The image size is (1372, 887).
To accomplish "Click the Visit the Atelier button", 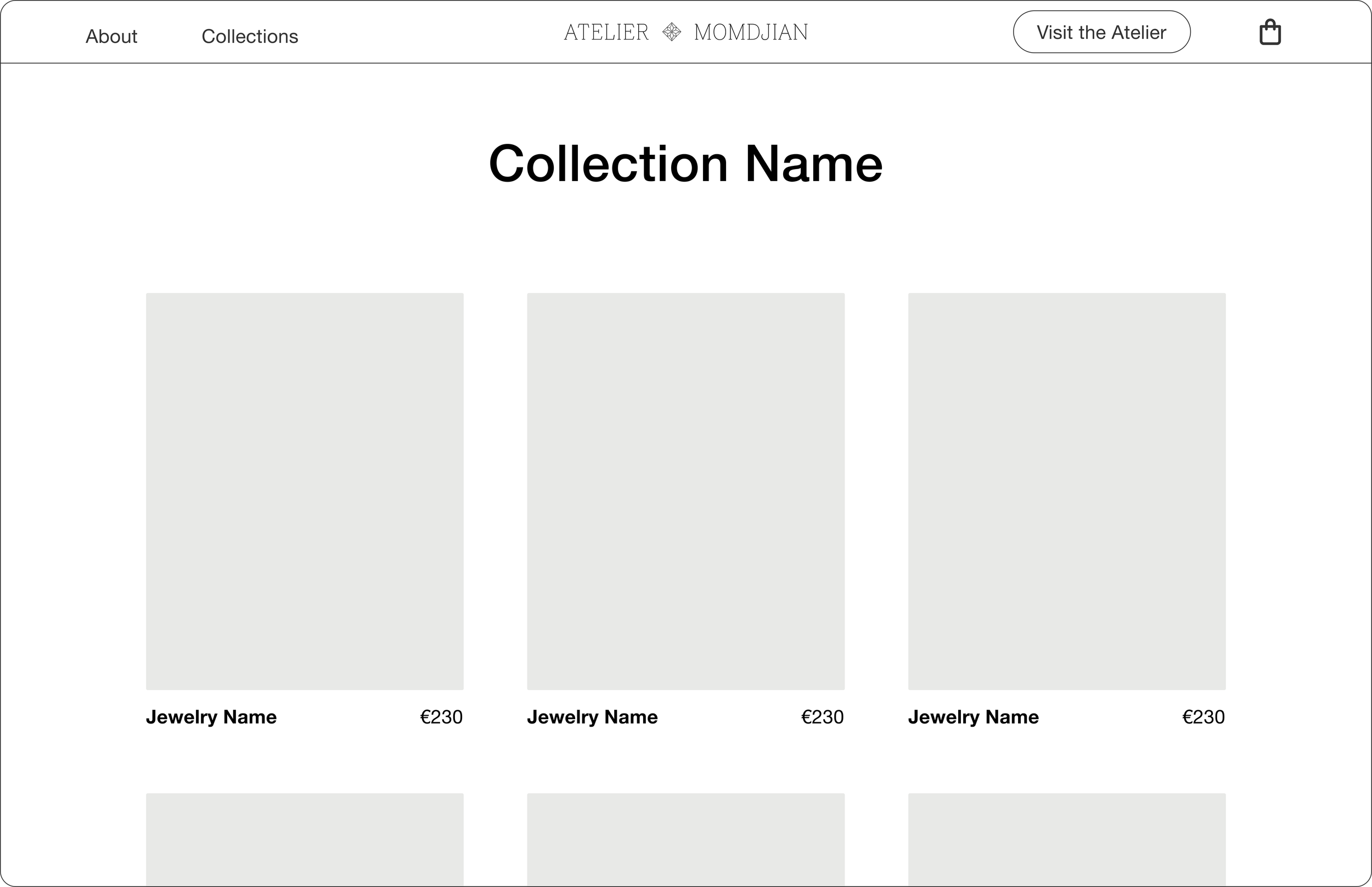I will pyautogui.click(x=1101, y=32).
